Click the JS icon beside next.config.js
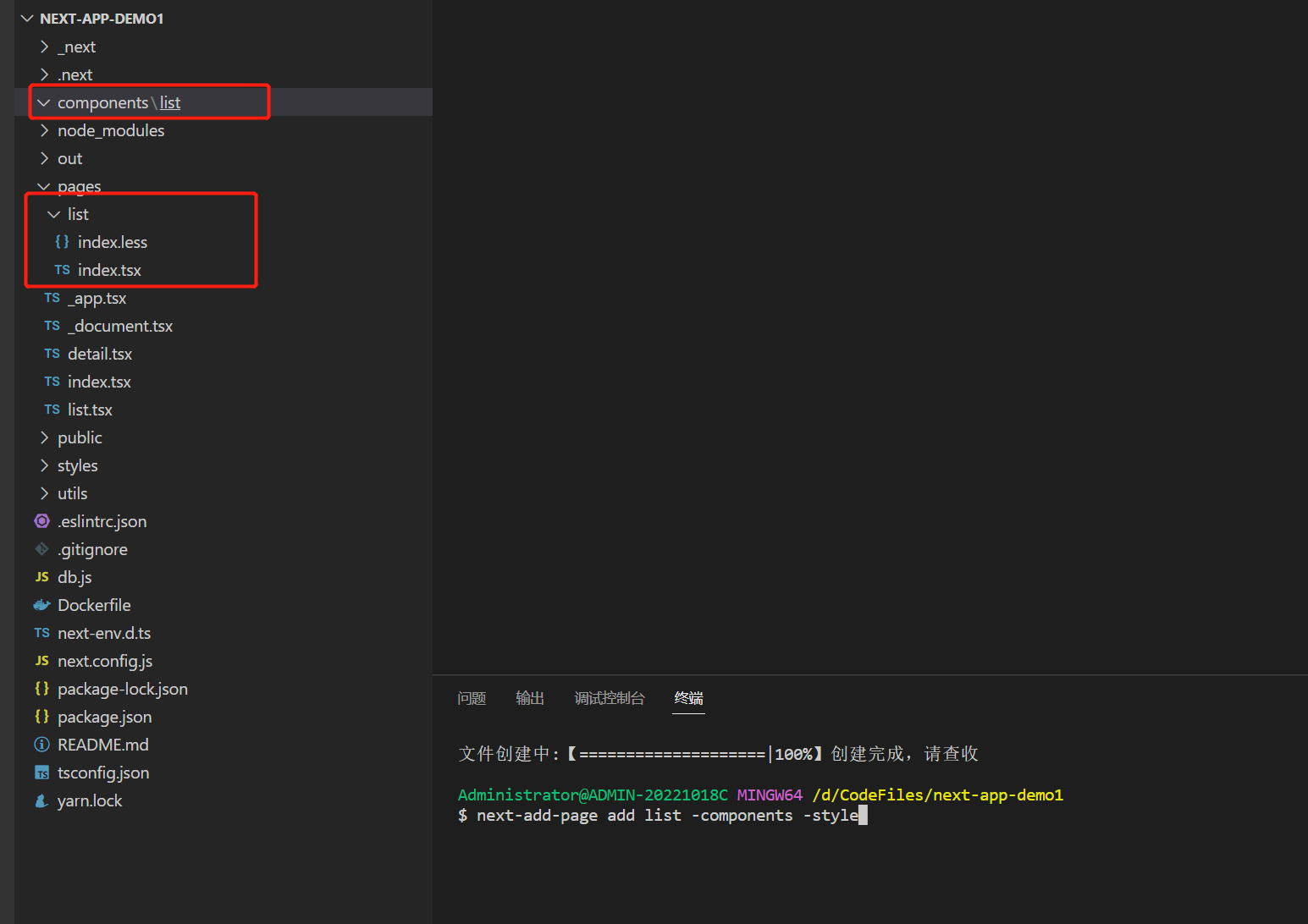 (41, 661)
